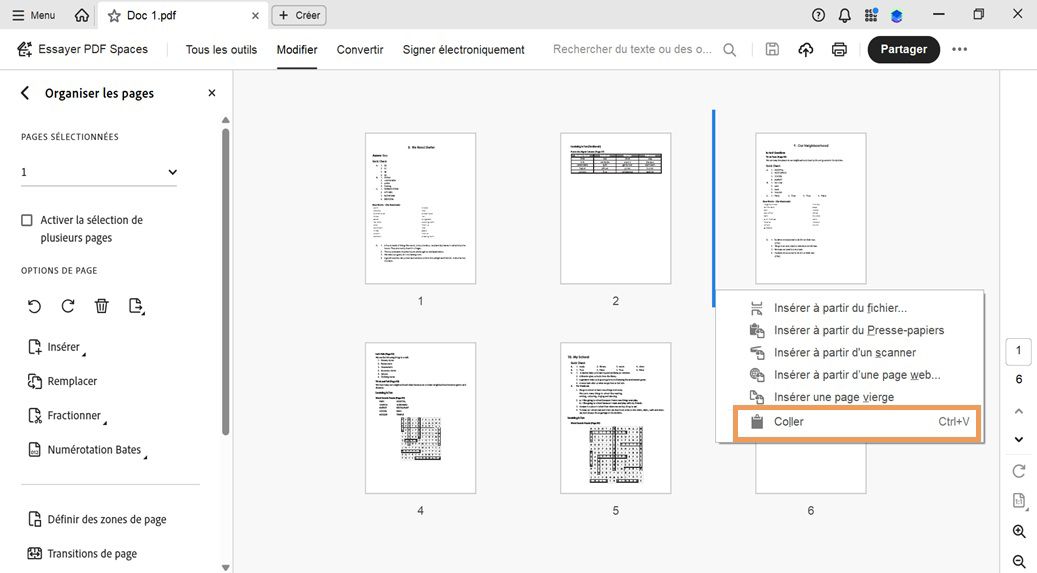
Task: Rotate page counterclockwise icon
Action: 34,306
